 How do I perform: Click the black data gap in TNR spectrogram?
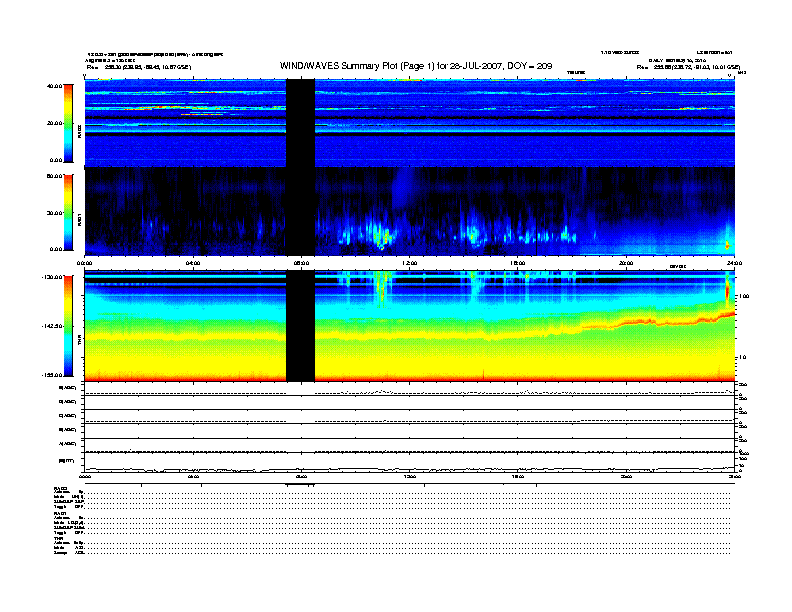pyautogui.click(x=301, y=326)
